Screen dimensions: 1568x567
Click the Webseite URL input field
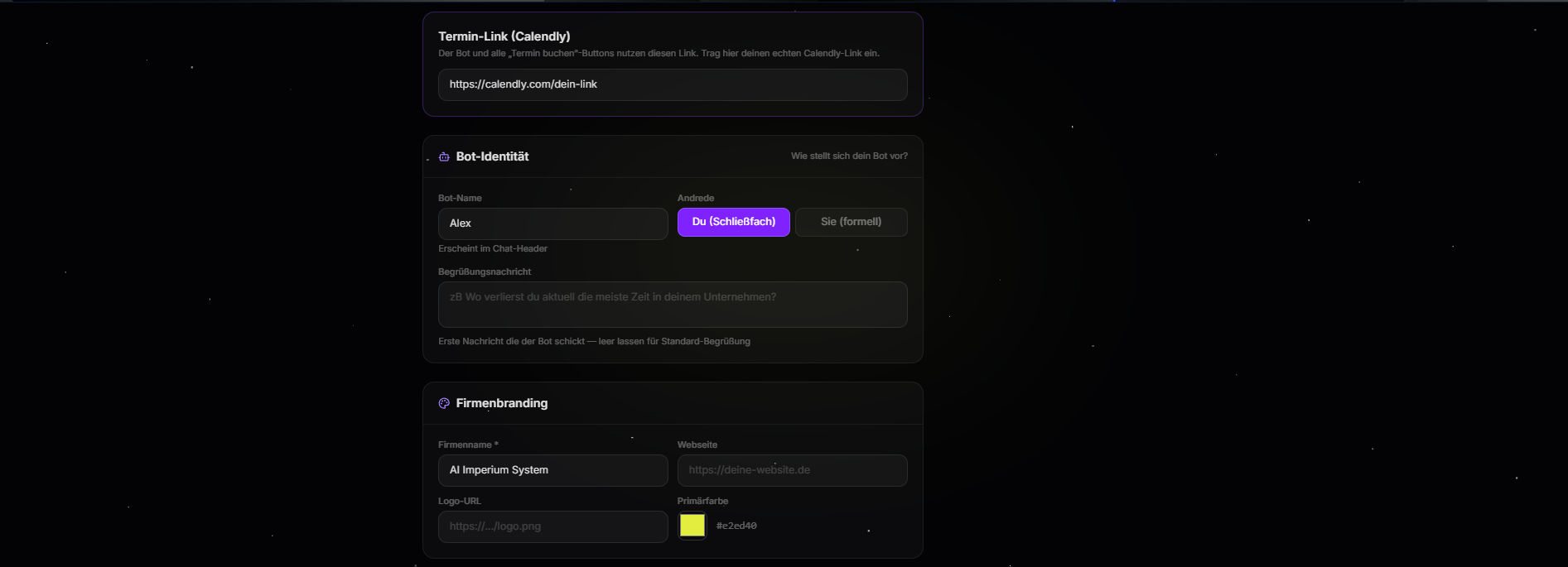[x=792, y=470]
